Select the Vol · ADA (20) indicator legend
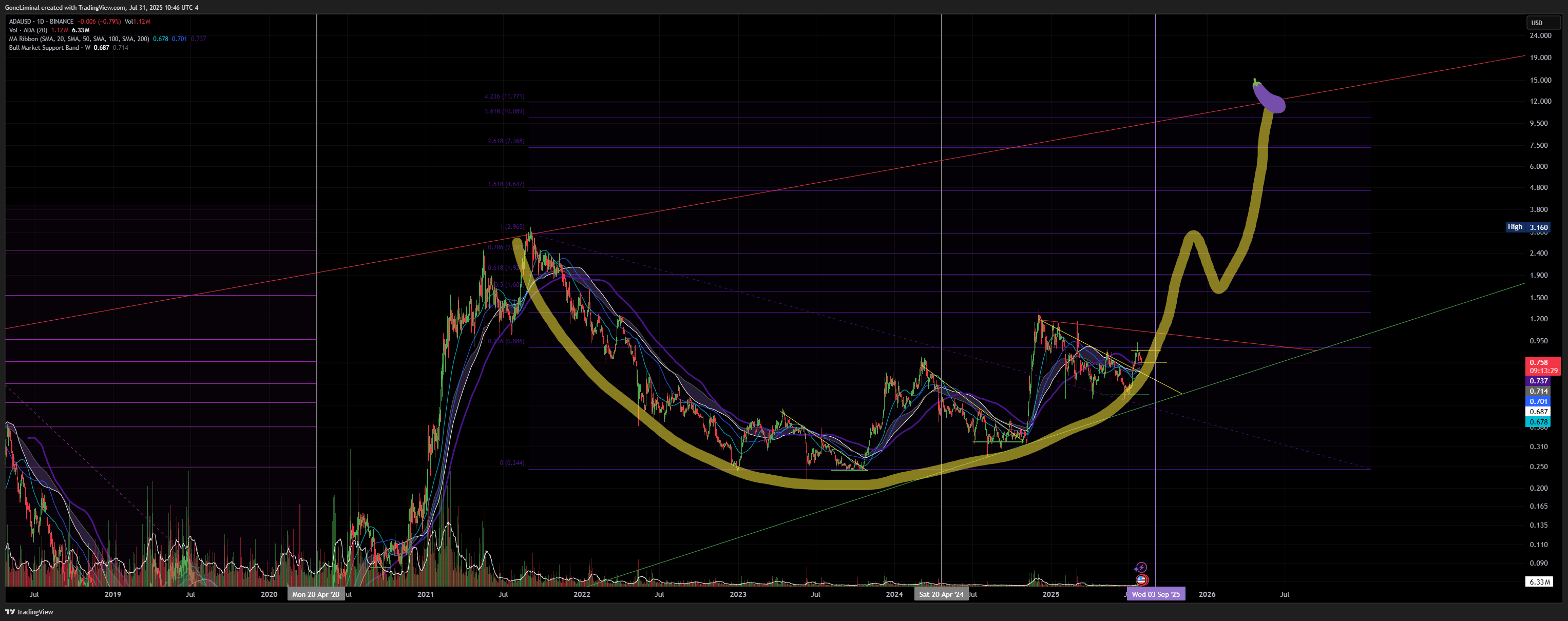This screenshot has width=1568, height=621. pos(28,30)
